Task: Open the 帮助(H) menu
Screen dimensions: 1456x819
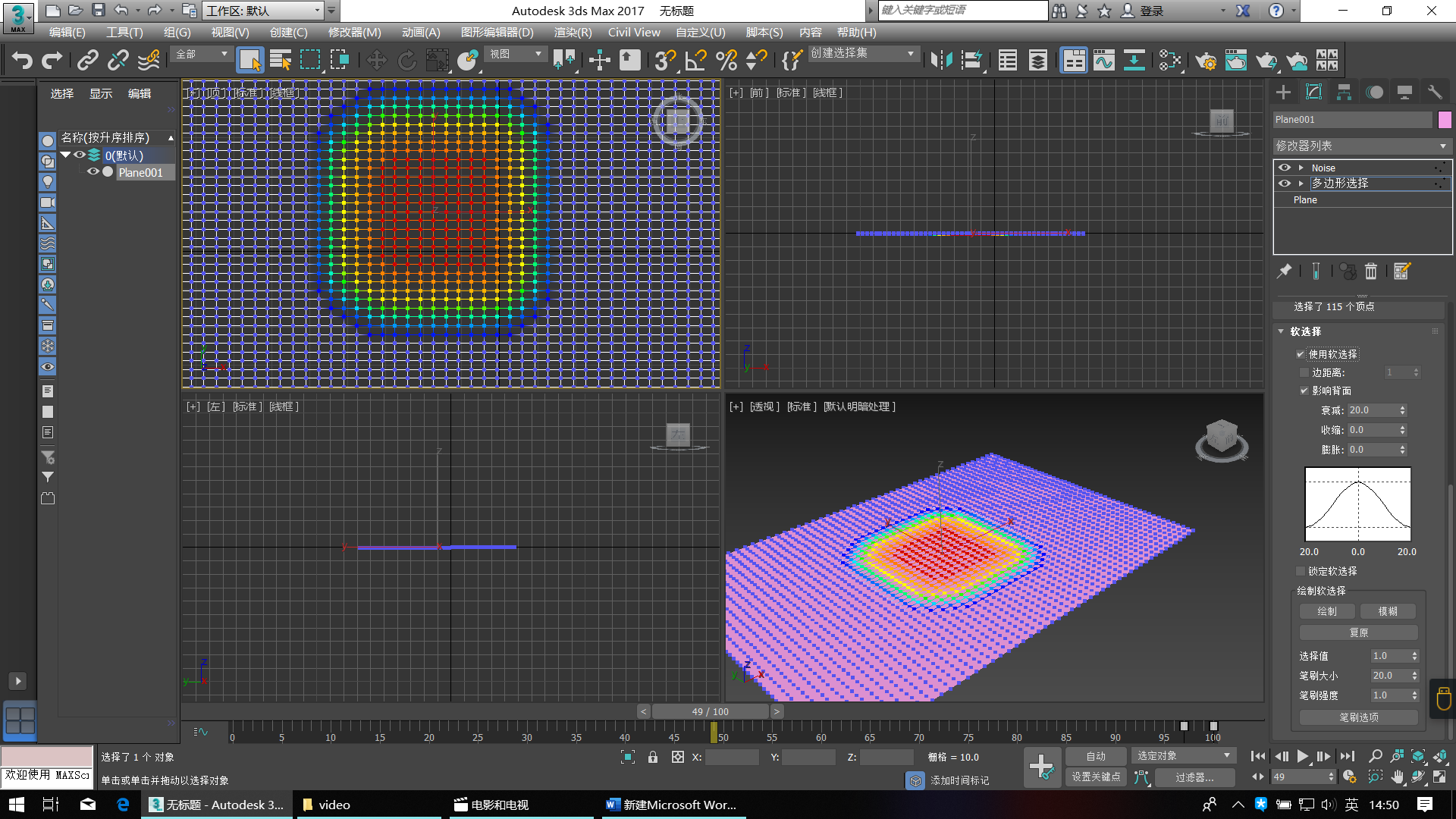Action: click(856, 32)
